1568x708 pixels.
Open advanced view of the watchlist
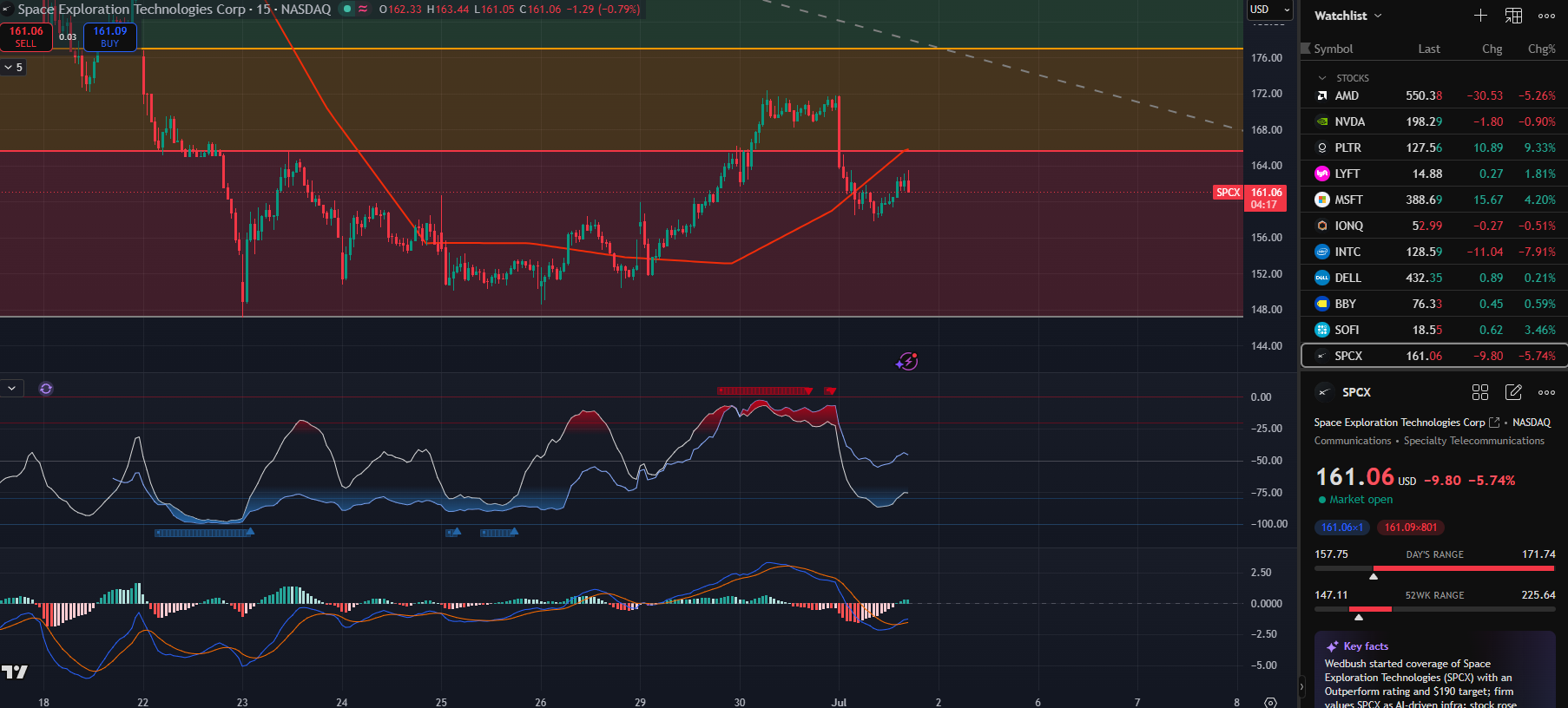[x=1513, y=16]
